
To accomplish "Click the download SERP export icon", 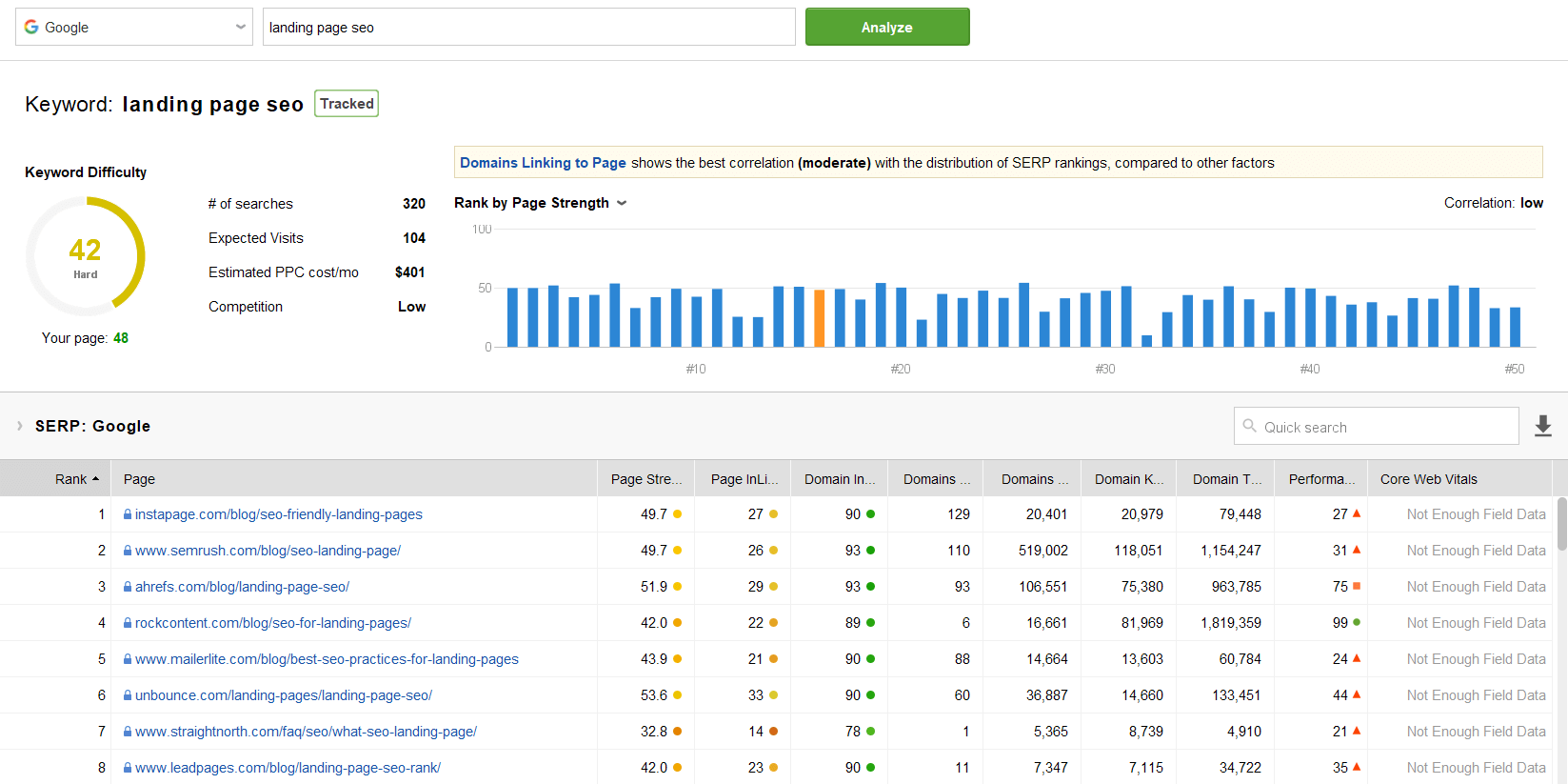I will pos(1543,426).
